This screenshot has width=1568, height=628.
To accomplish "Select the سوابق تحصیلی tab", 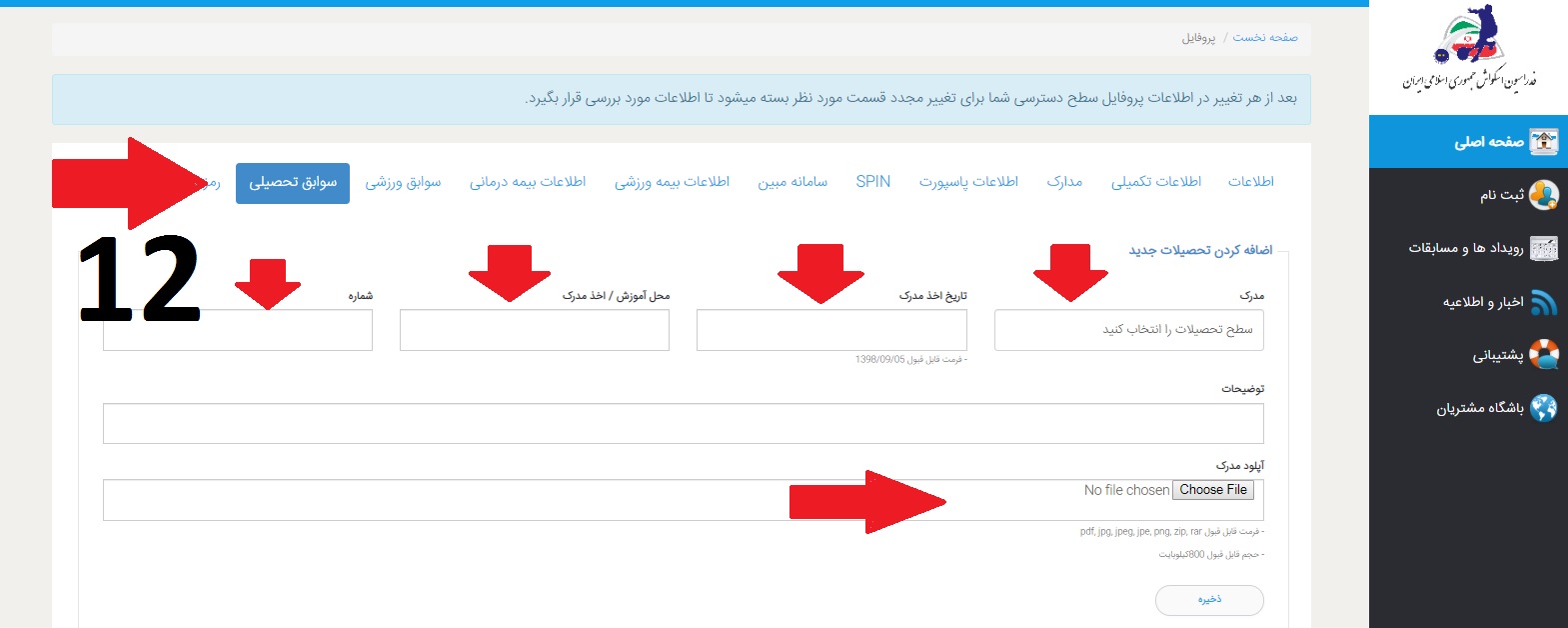I will [293, 183].
